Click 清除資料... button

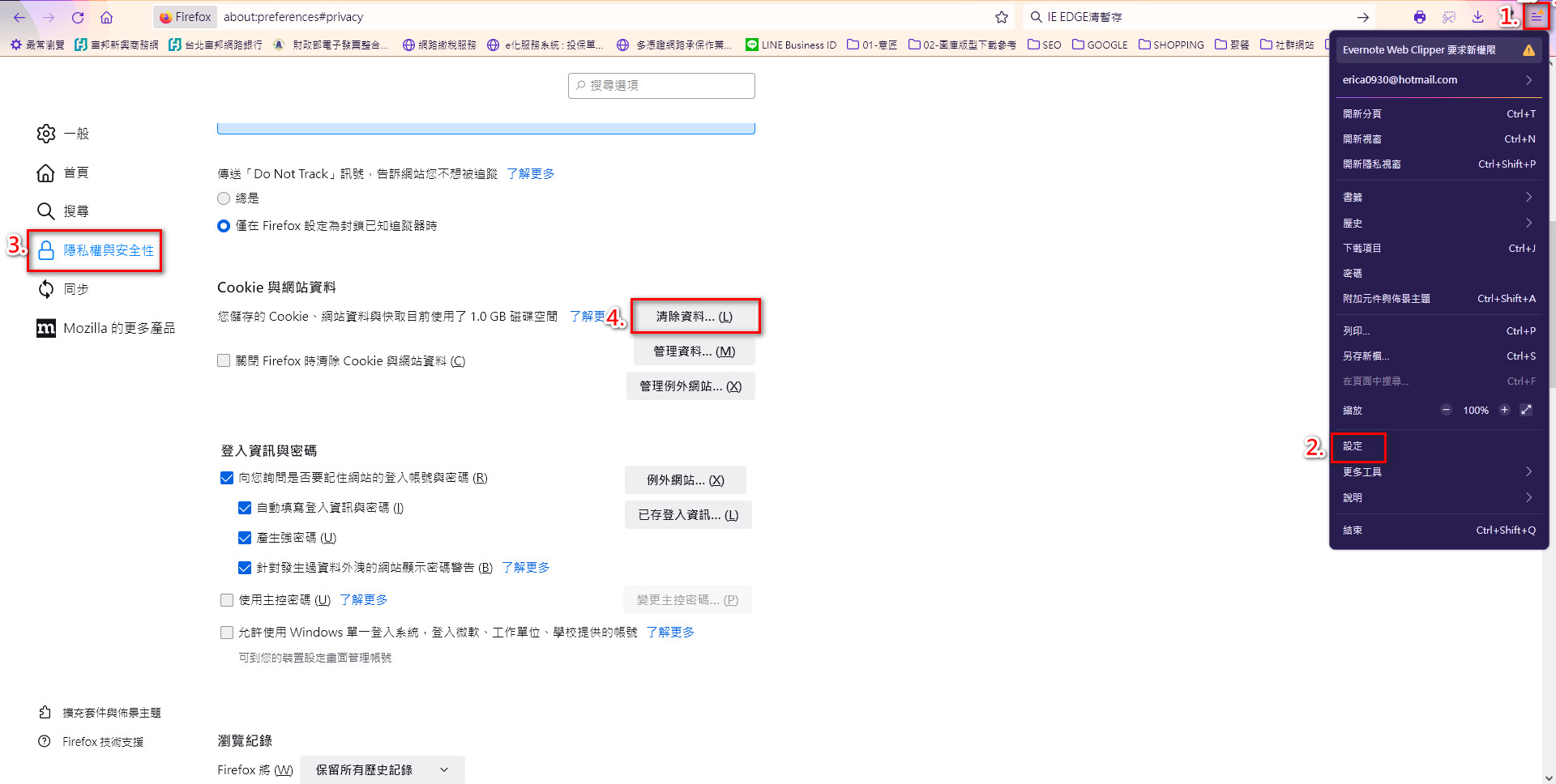coord(695,317)
